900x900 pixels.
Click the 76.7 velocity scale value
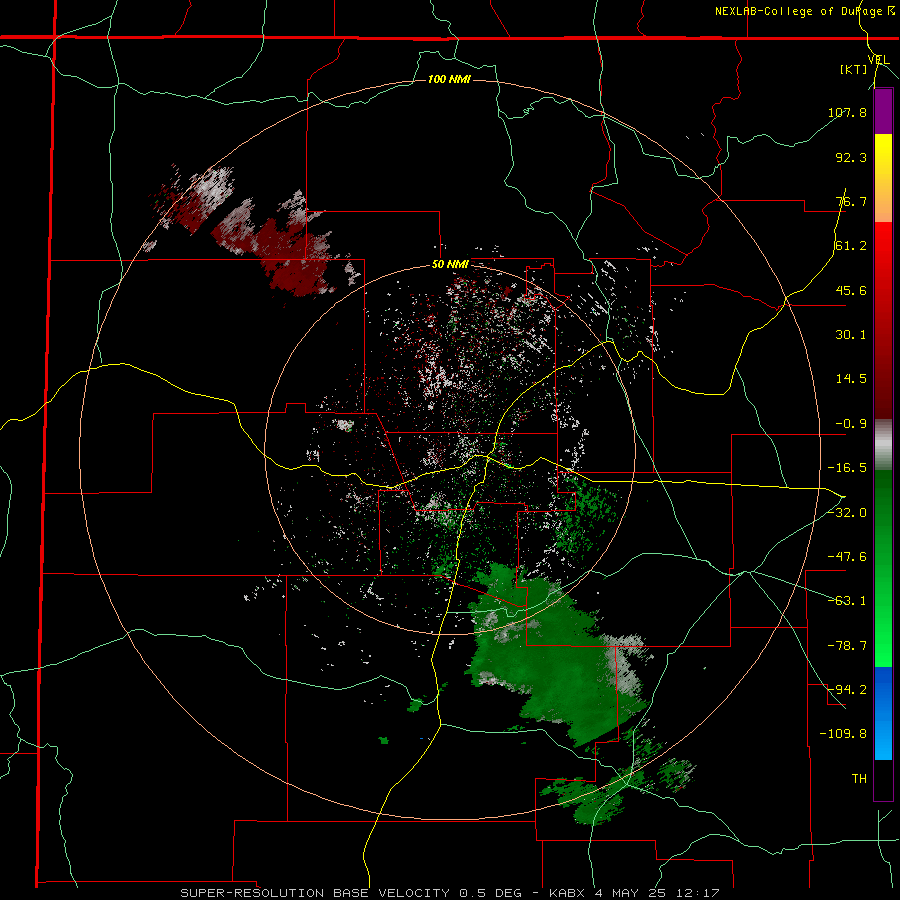[x=851, y=201]
